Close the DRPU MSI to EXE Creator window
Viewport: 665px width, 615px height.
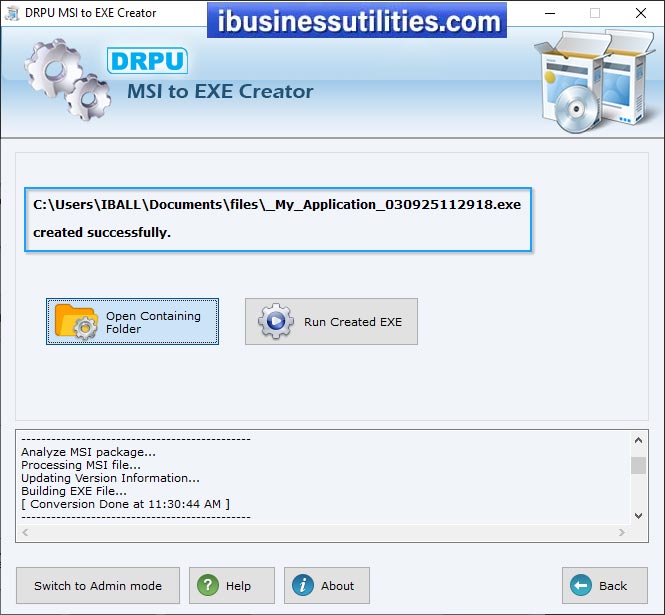[x=641, y=13]
